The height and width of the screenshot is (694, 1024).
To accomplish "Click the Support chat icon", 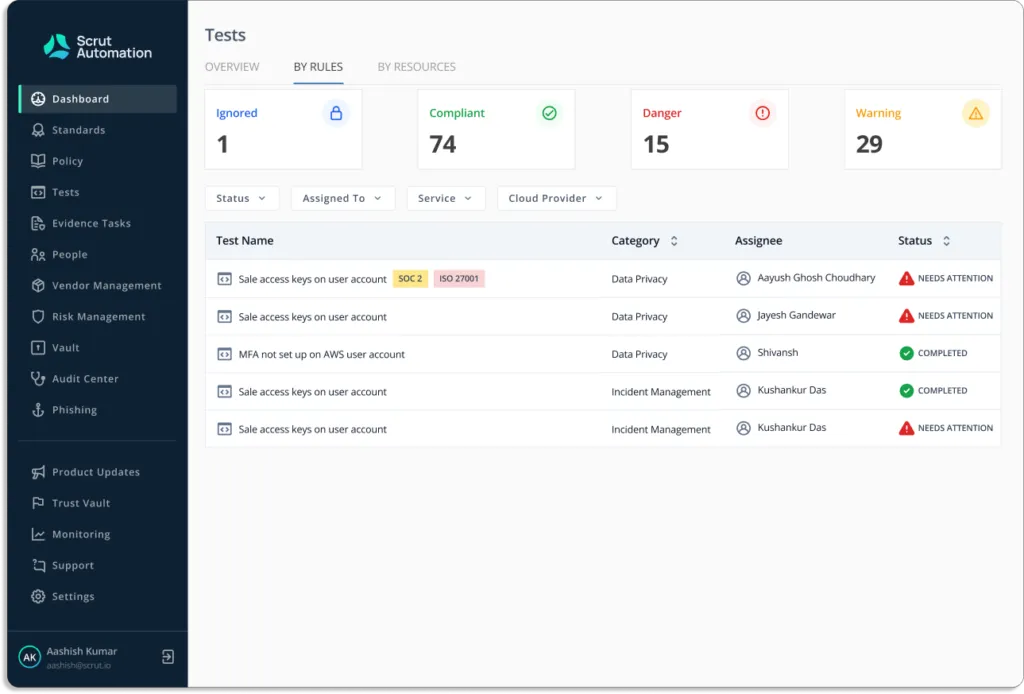I will [x=38, y=565].
